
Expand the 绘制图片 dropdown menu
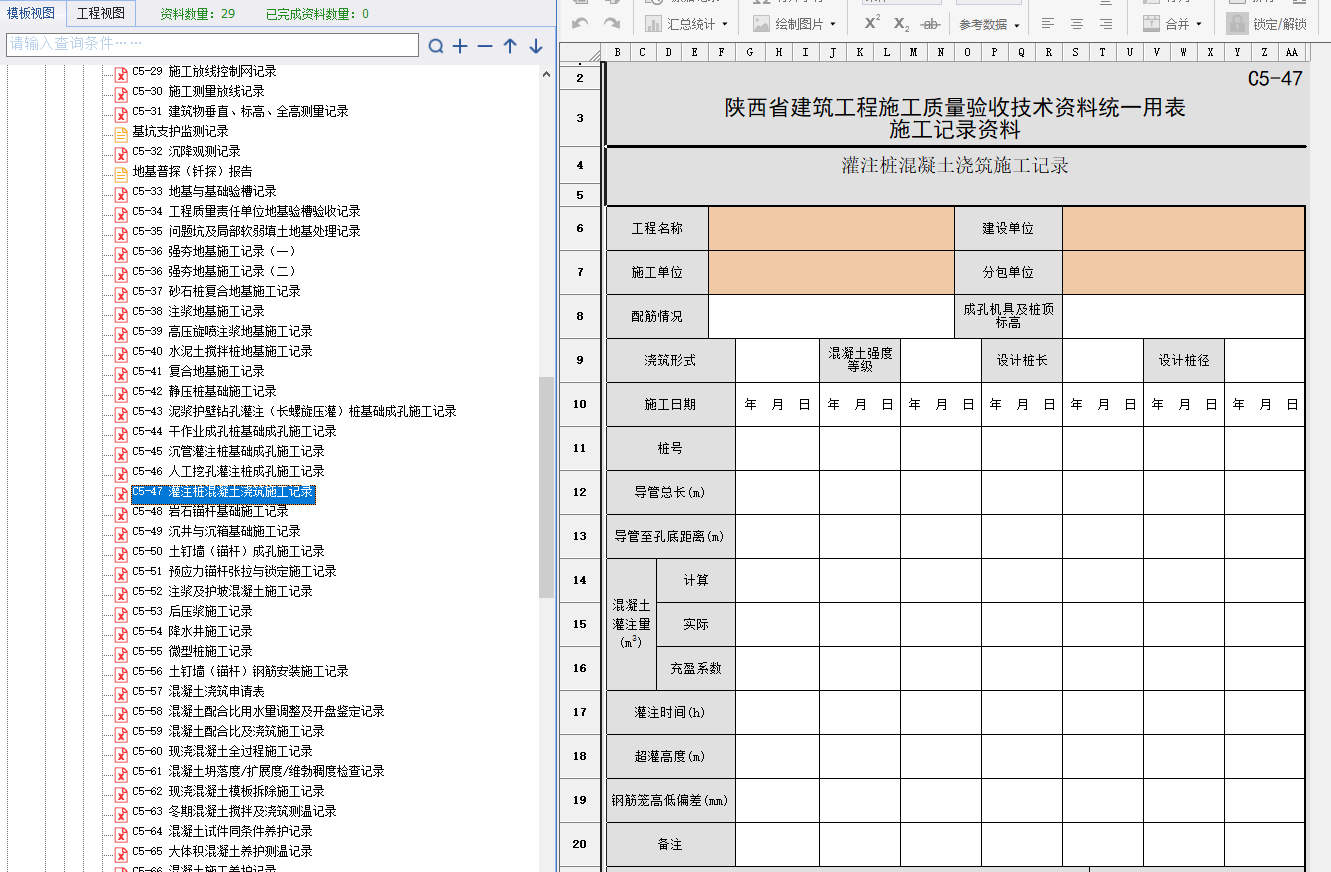coord(795,23)
